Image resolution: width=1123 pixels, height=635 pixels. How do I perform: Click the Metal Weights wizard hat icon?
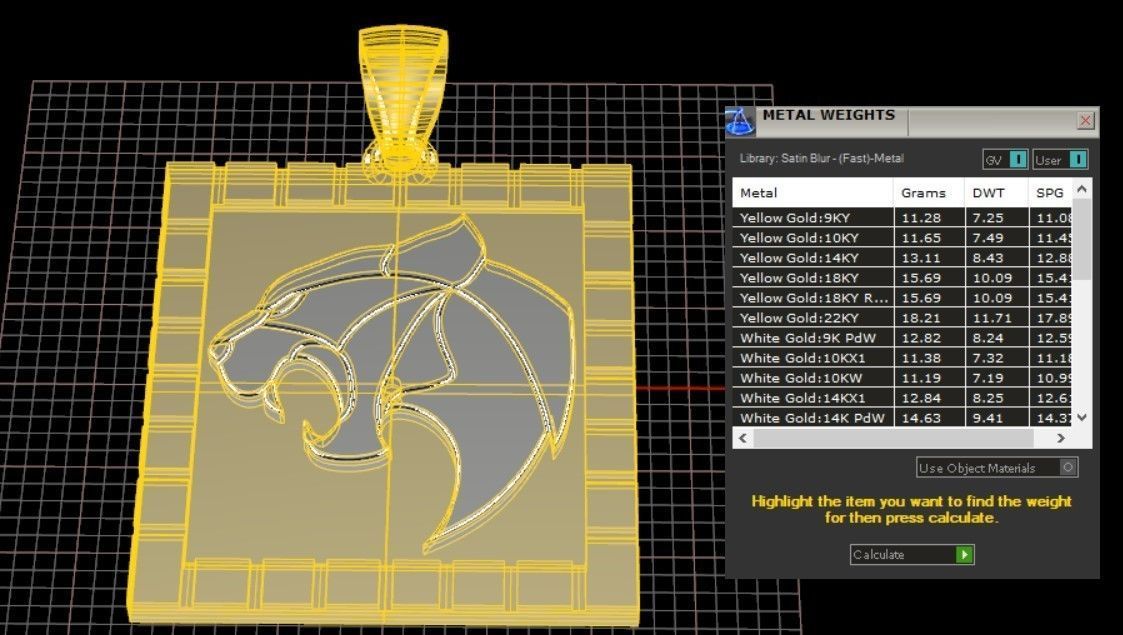[740, 122]
